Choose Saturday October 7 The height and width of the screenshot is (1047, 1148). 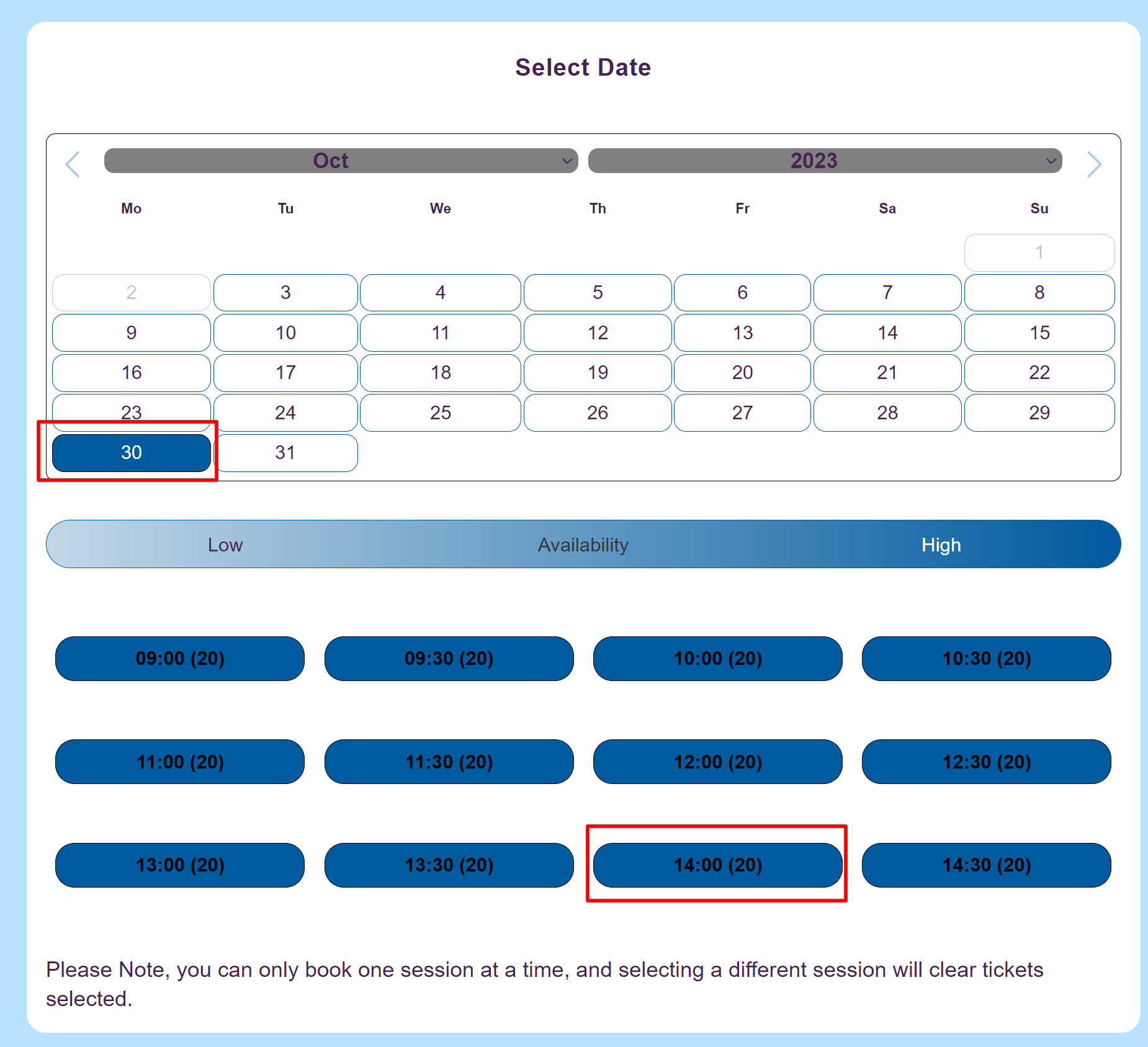pos(887,292)
